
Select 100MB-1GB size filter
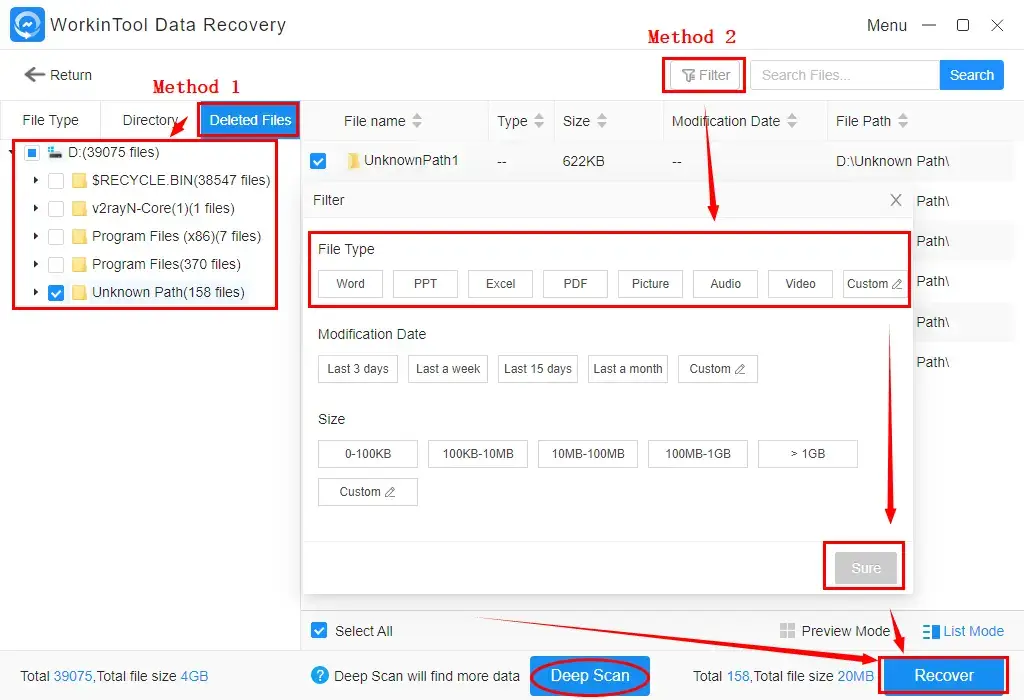(x=698, y=454)
